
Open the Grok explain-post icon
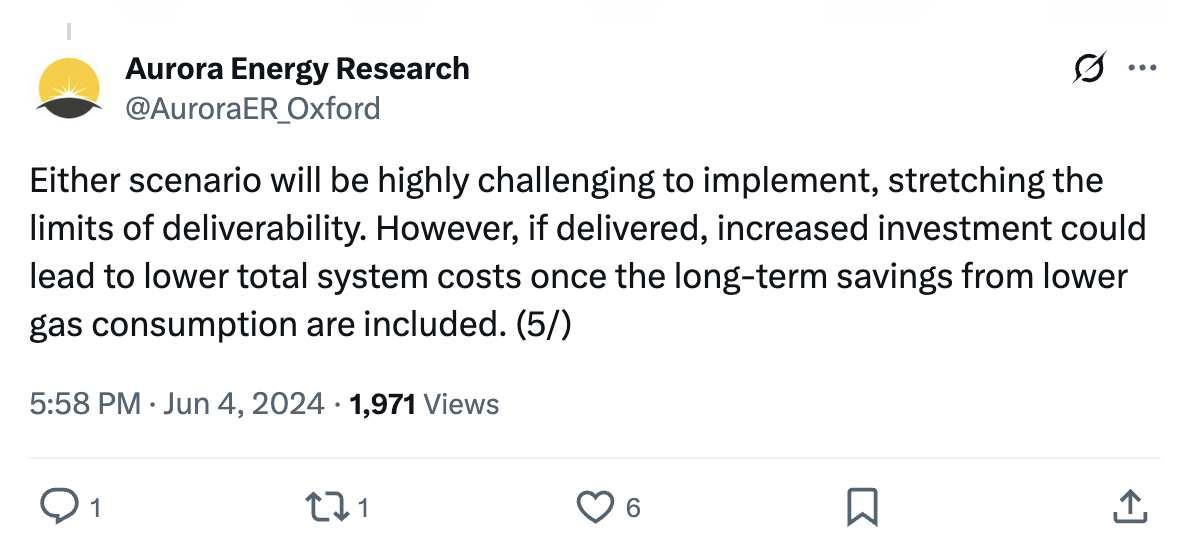tap(1089, 69)
